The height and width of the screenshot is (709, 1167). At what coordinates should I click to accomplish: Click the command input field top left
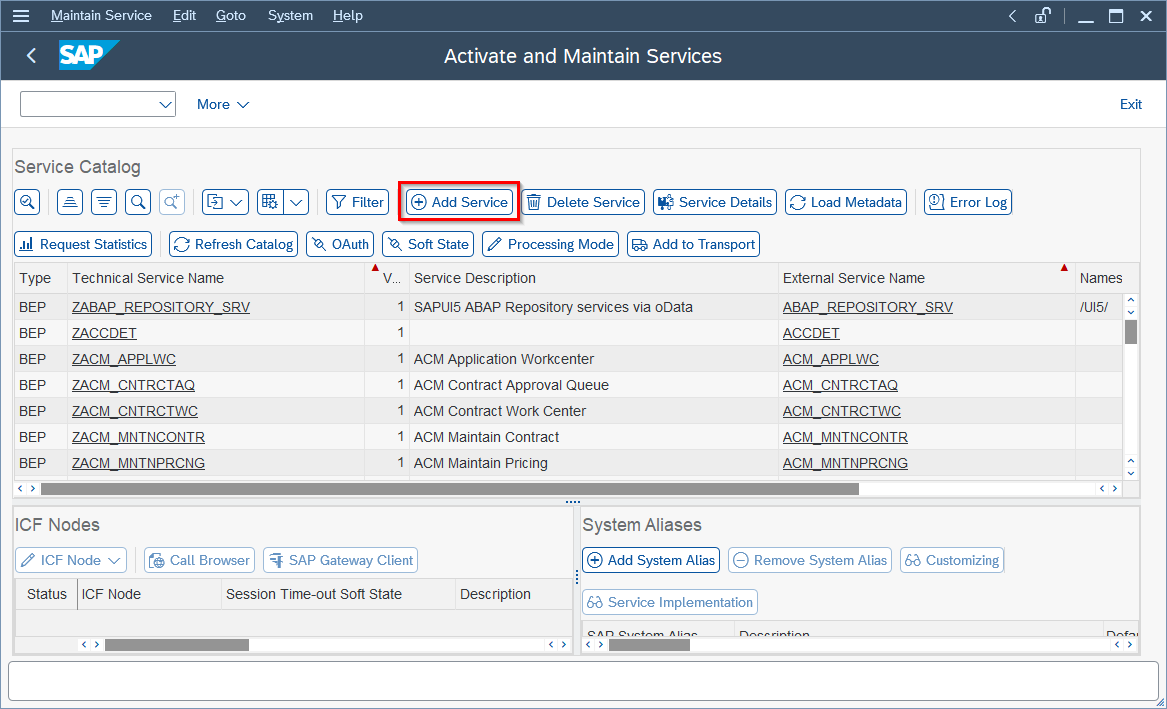[x=90, y=104]
